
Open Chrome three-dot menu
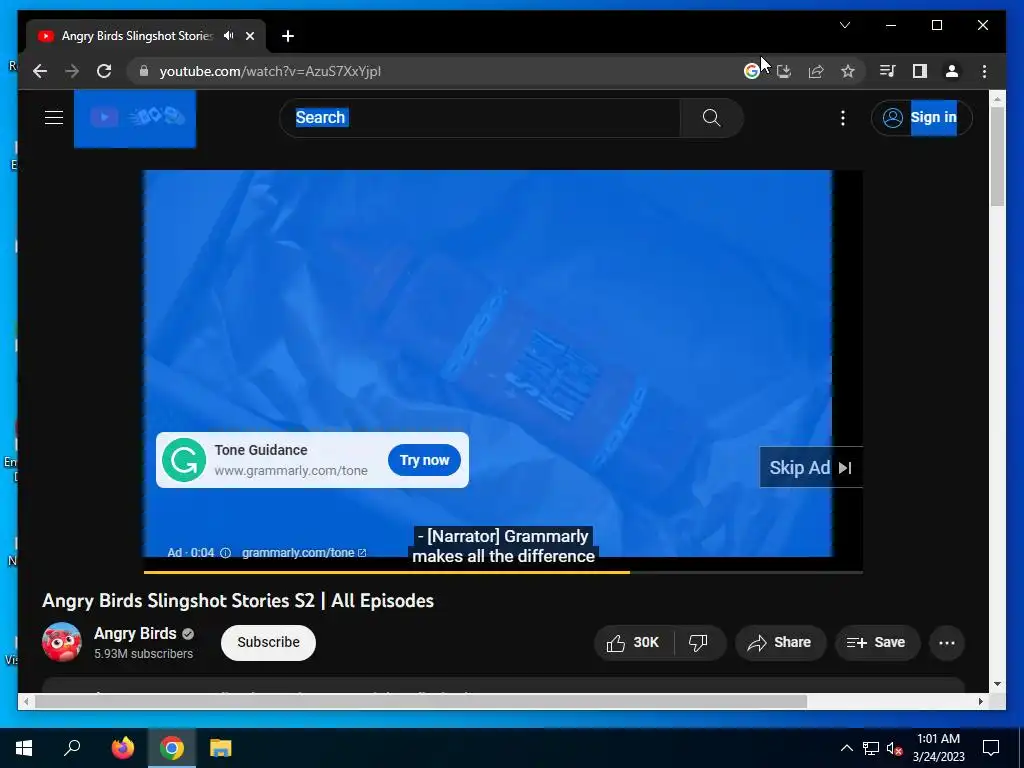[984, 71]
